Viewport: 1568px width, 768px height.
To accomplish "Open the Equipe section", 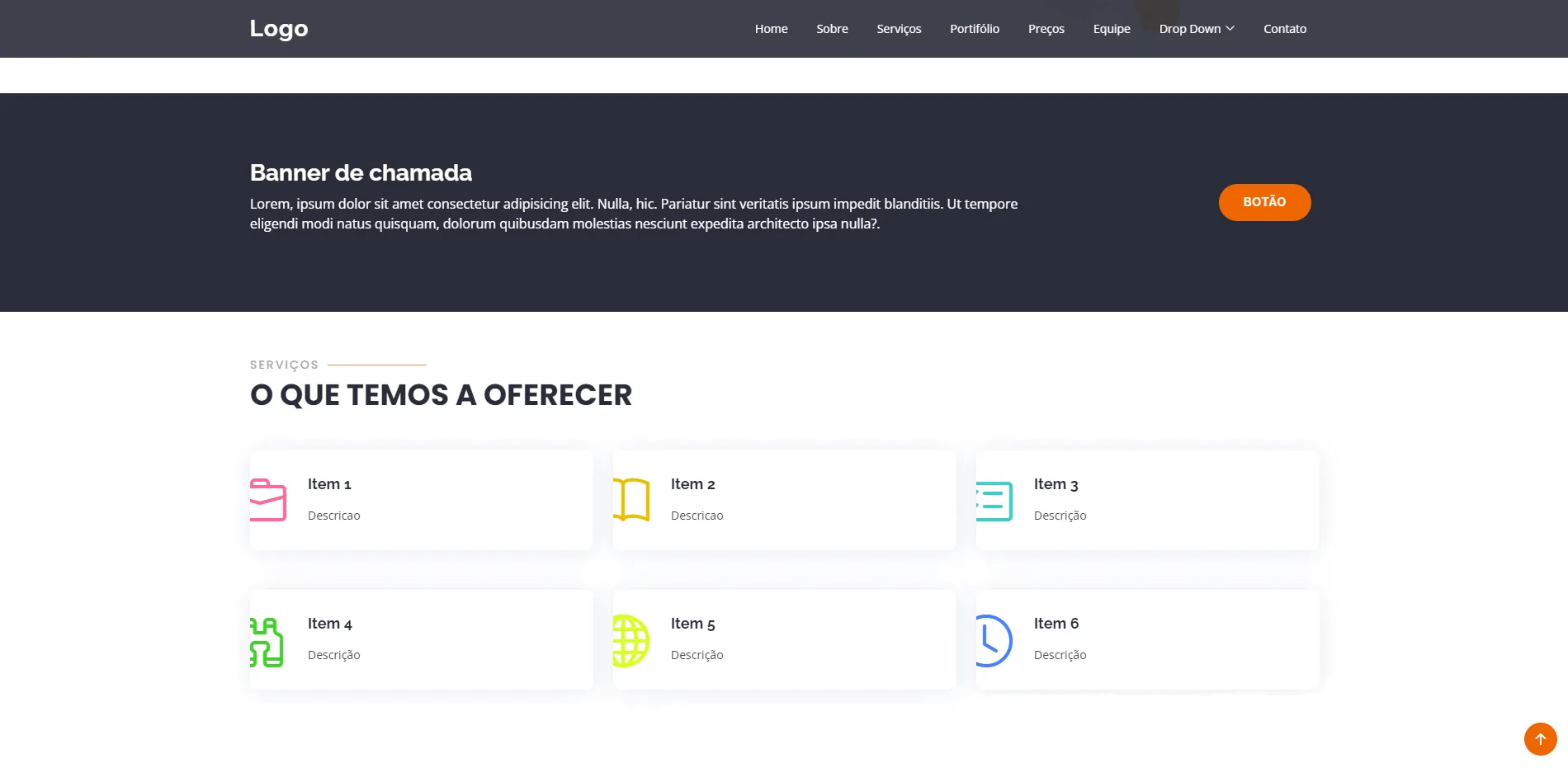I will pos(1112,28).
